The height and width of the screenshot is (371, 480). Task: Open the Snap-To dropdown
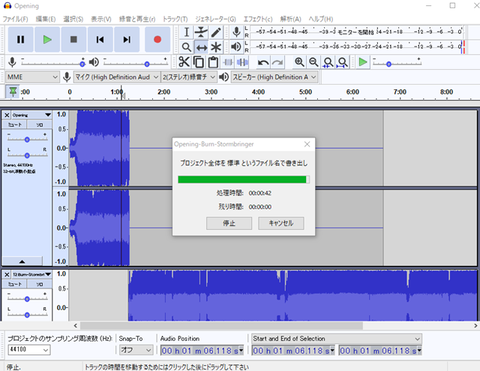point(136,350)
